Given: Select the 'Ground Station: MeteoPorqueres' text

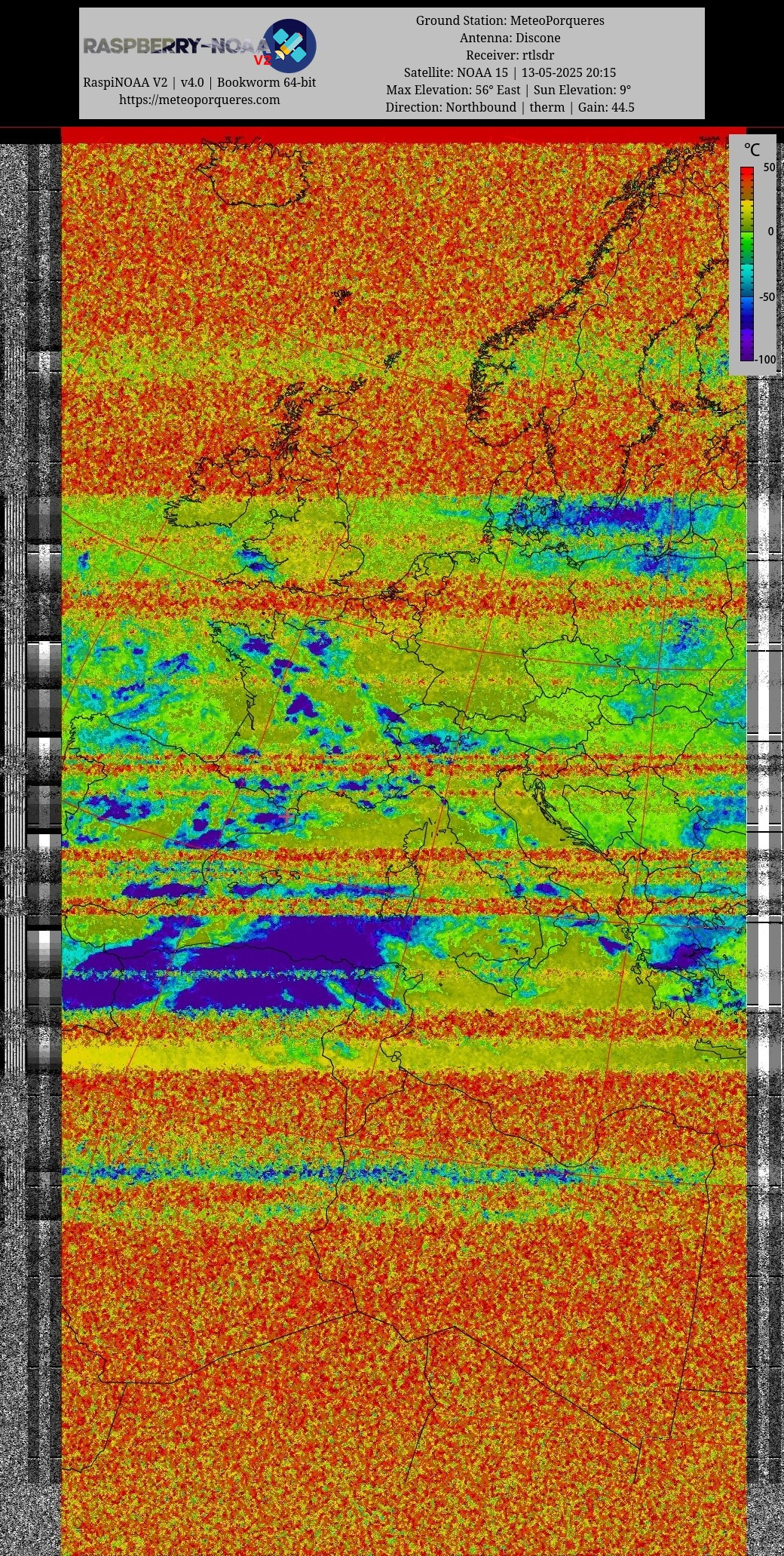Looking at the screenshot, I should (510, 20).
